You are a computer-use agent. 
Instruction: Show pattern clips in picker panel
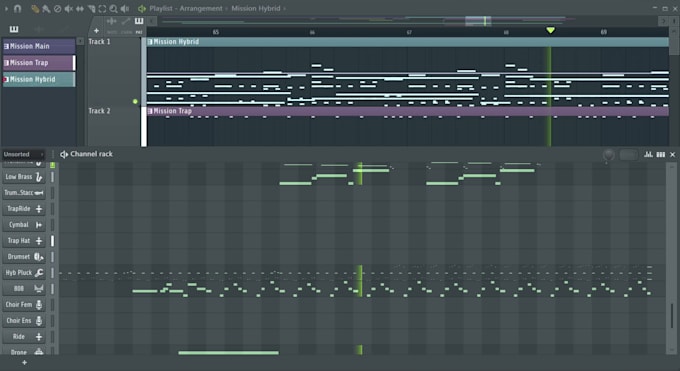(14, 29)
